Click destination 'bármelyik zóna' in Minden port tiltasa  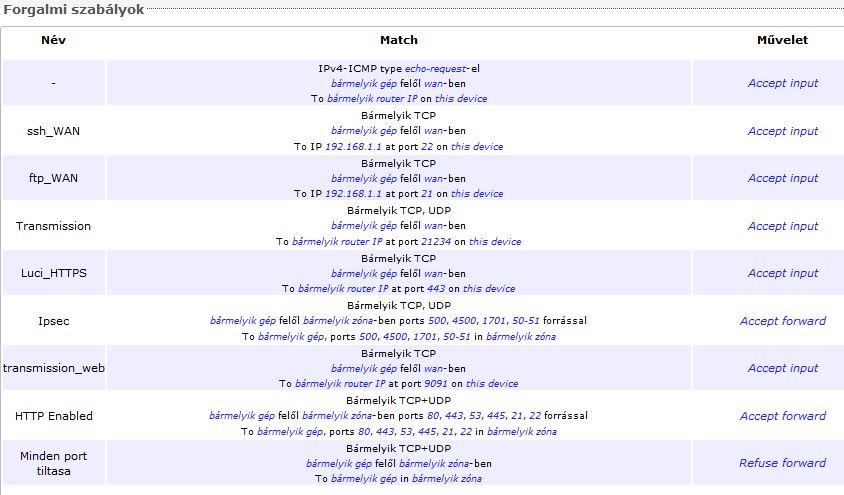[447, 479]
